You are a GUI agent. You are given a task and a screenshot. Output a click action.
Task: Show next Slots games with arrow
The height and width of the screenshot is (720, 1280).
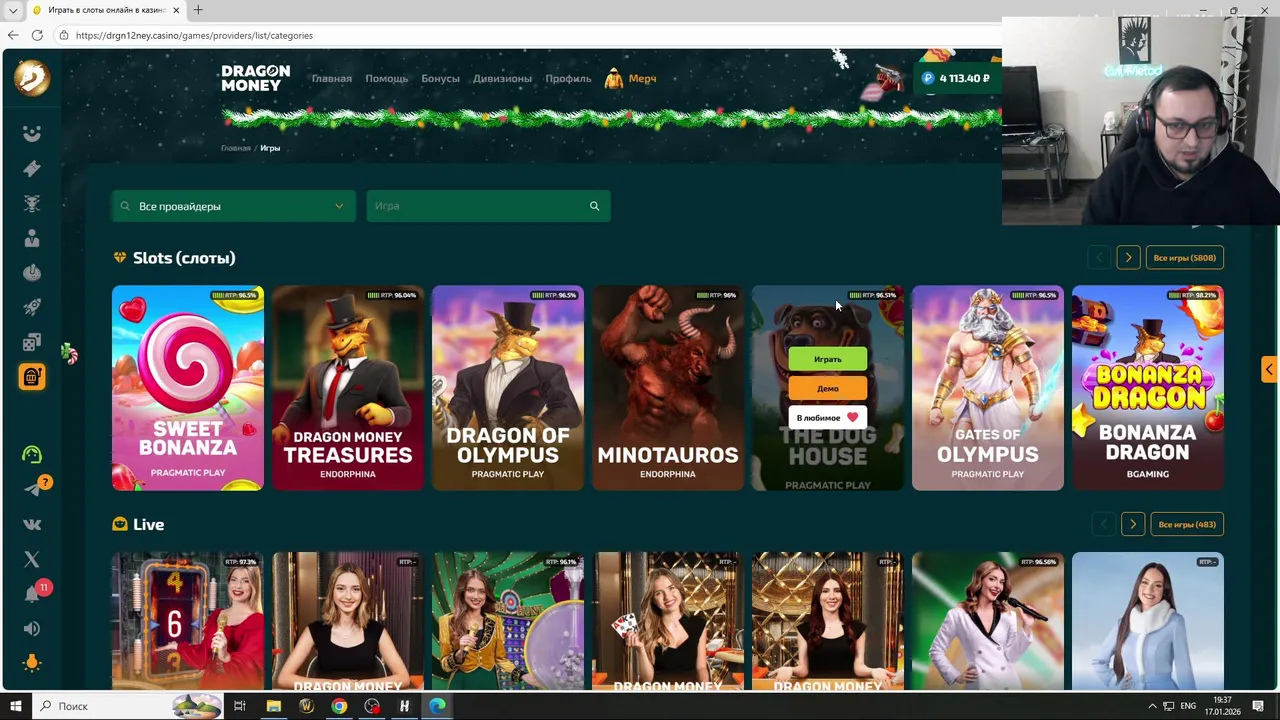[x=1128, y=258]
